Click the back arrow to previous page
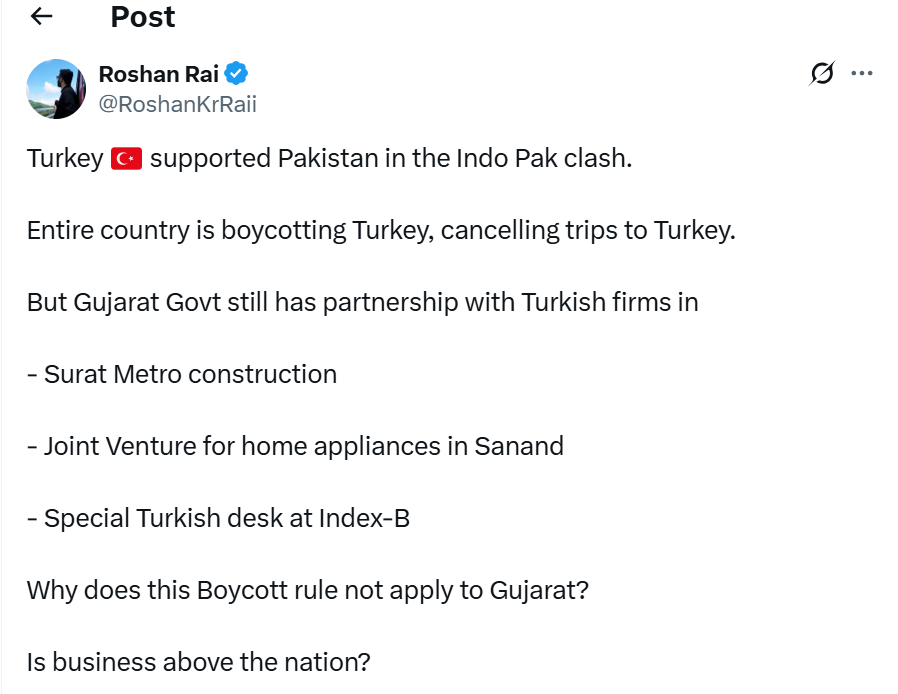Viewport: 898px width, 694px height. click(42, 17)
